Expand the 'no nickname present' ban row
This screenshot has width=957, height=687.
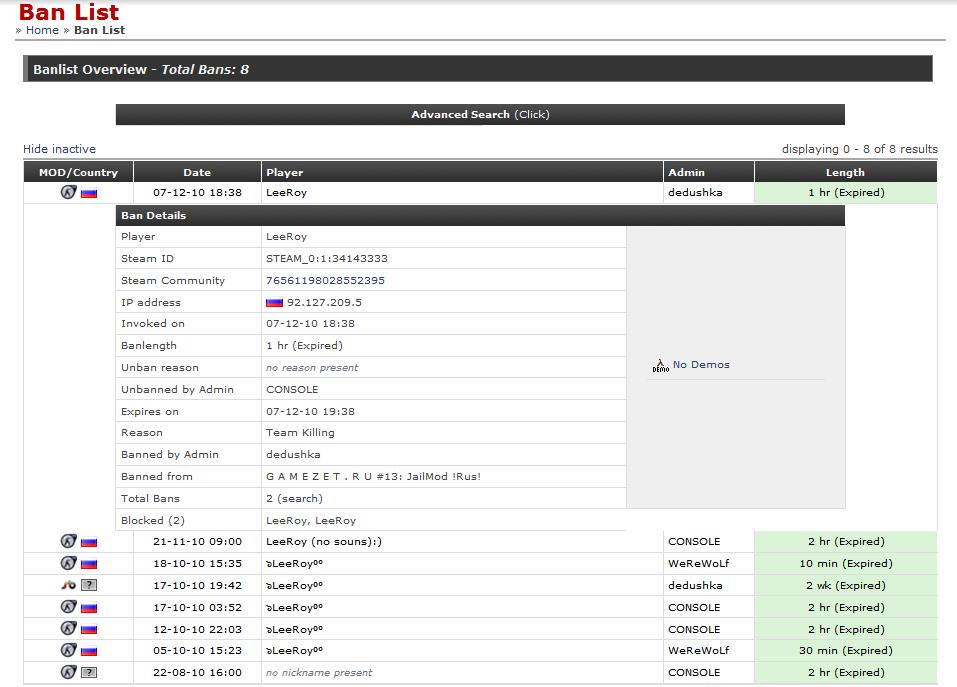coord(480,673)
